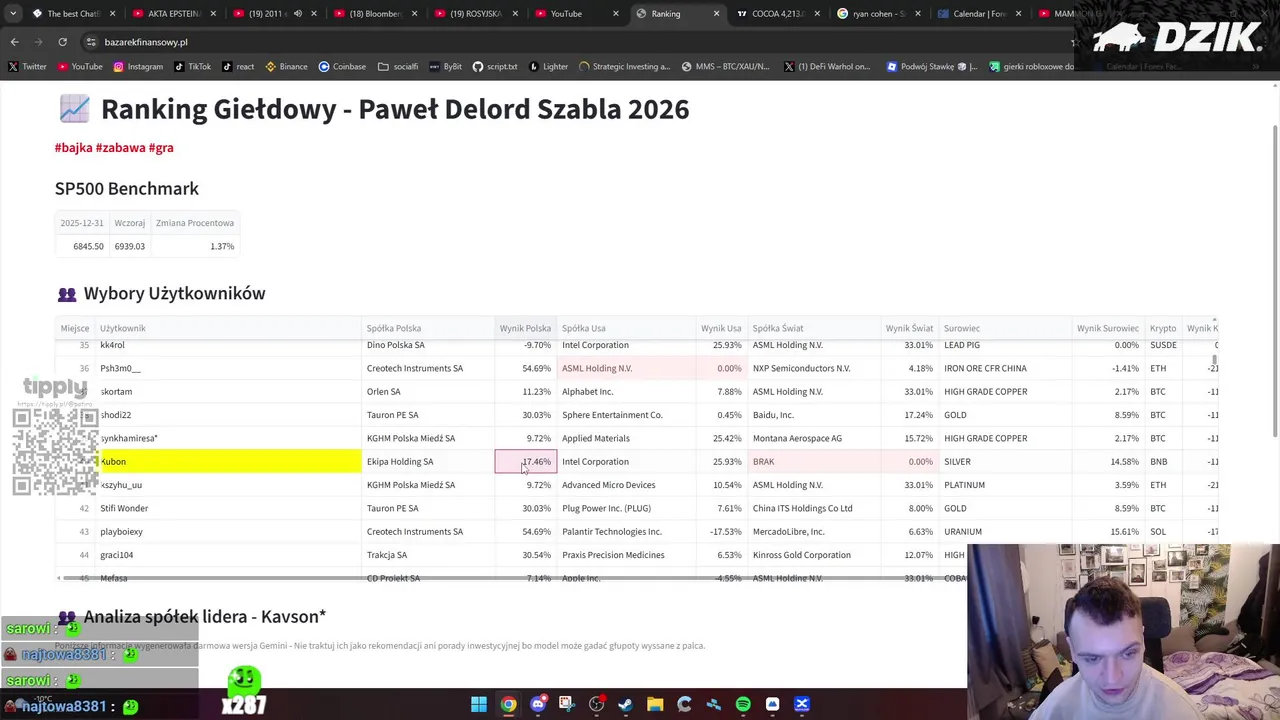Open the Instagram bookmark
The height and width of the screenshot is (720, 1280).
pos(138,67)
